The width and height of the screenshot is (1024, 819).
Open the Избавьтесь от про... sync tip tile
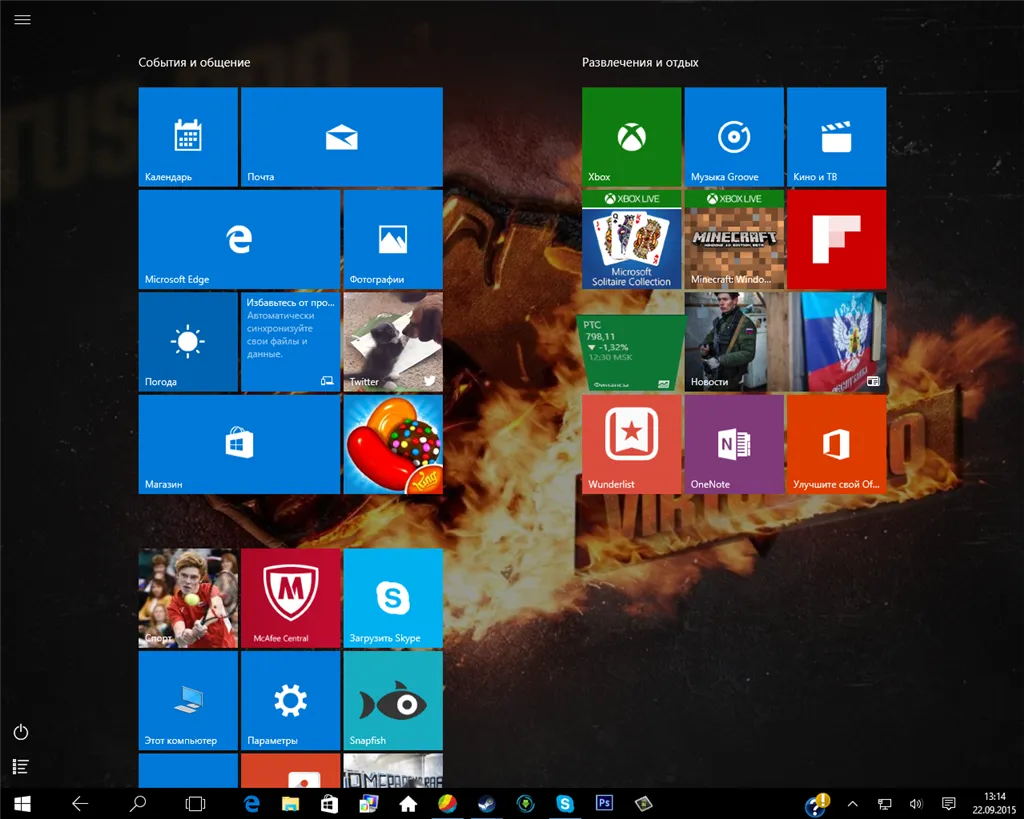(291, 342)
